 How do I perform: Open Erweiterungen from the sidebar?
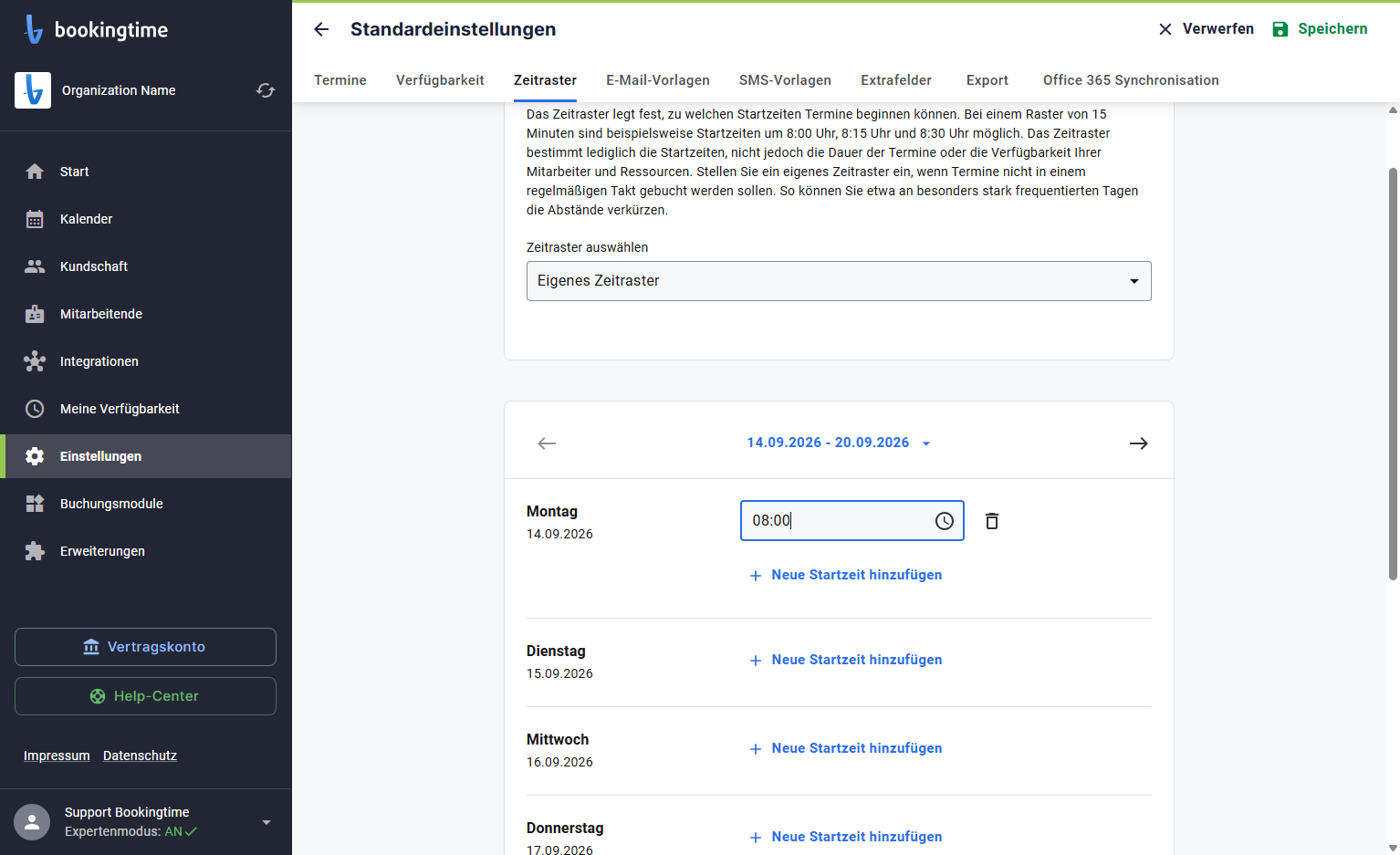[x=146, y=551]
